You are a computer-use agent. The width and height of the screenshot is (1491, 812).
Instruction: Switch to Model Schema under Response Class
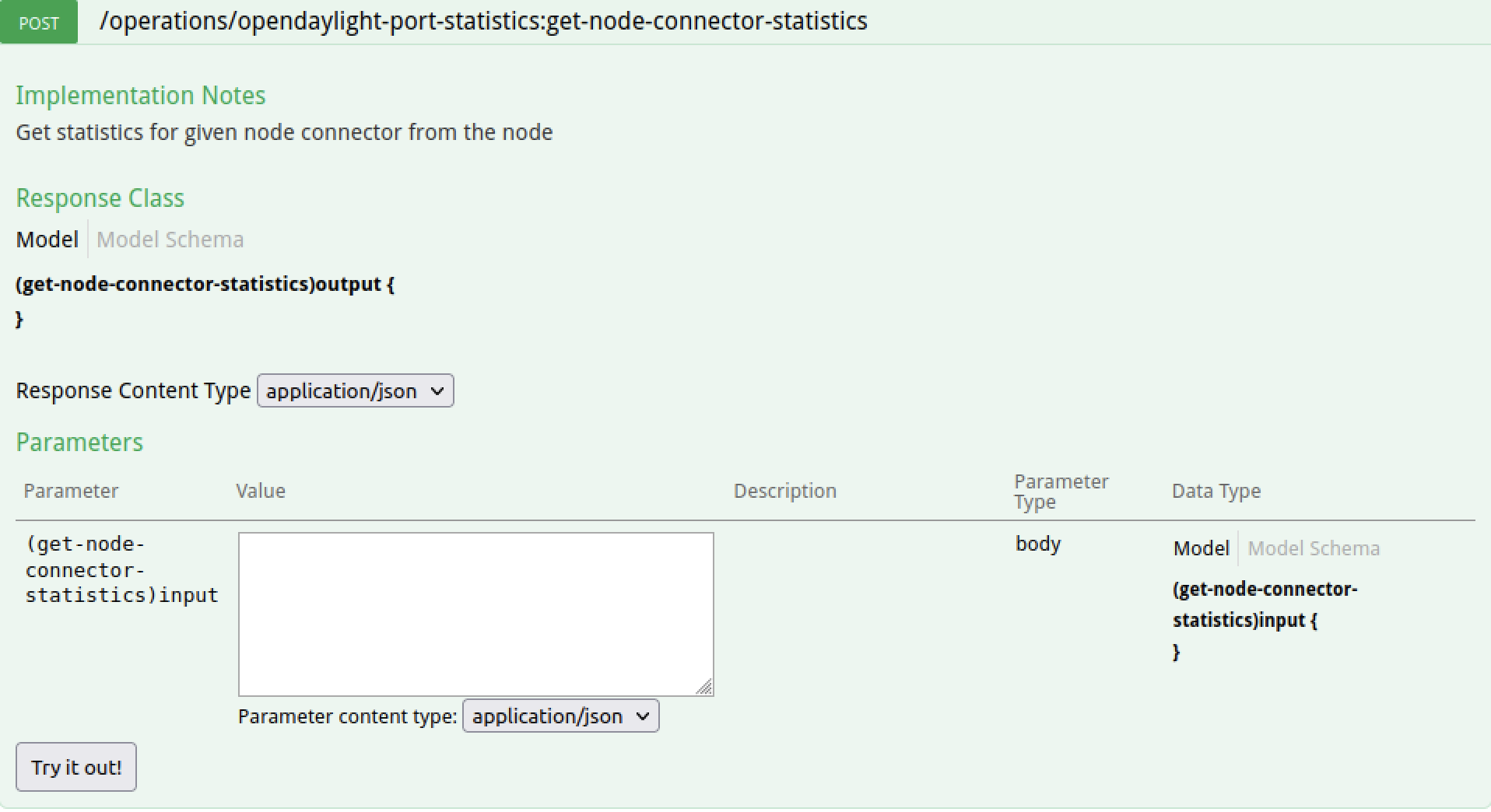tap(170, 240)
